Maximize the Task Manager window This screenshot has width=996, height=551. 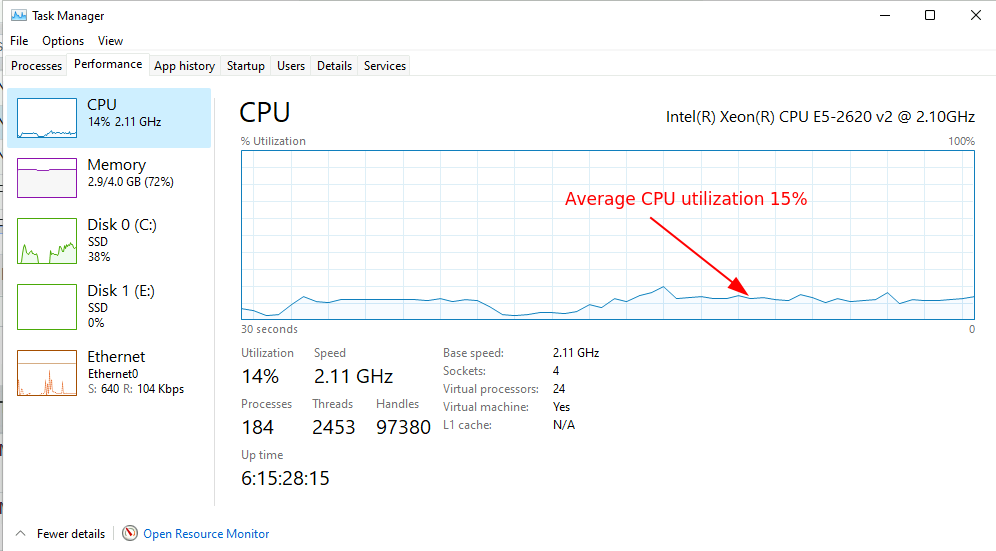coord(930,15)
